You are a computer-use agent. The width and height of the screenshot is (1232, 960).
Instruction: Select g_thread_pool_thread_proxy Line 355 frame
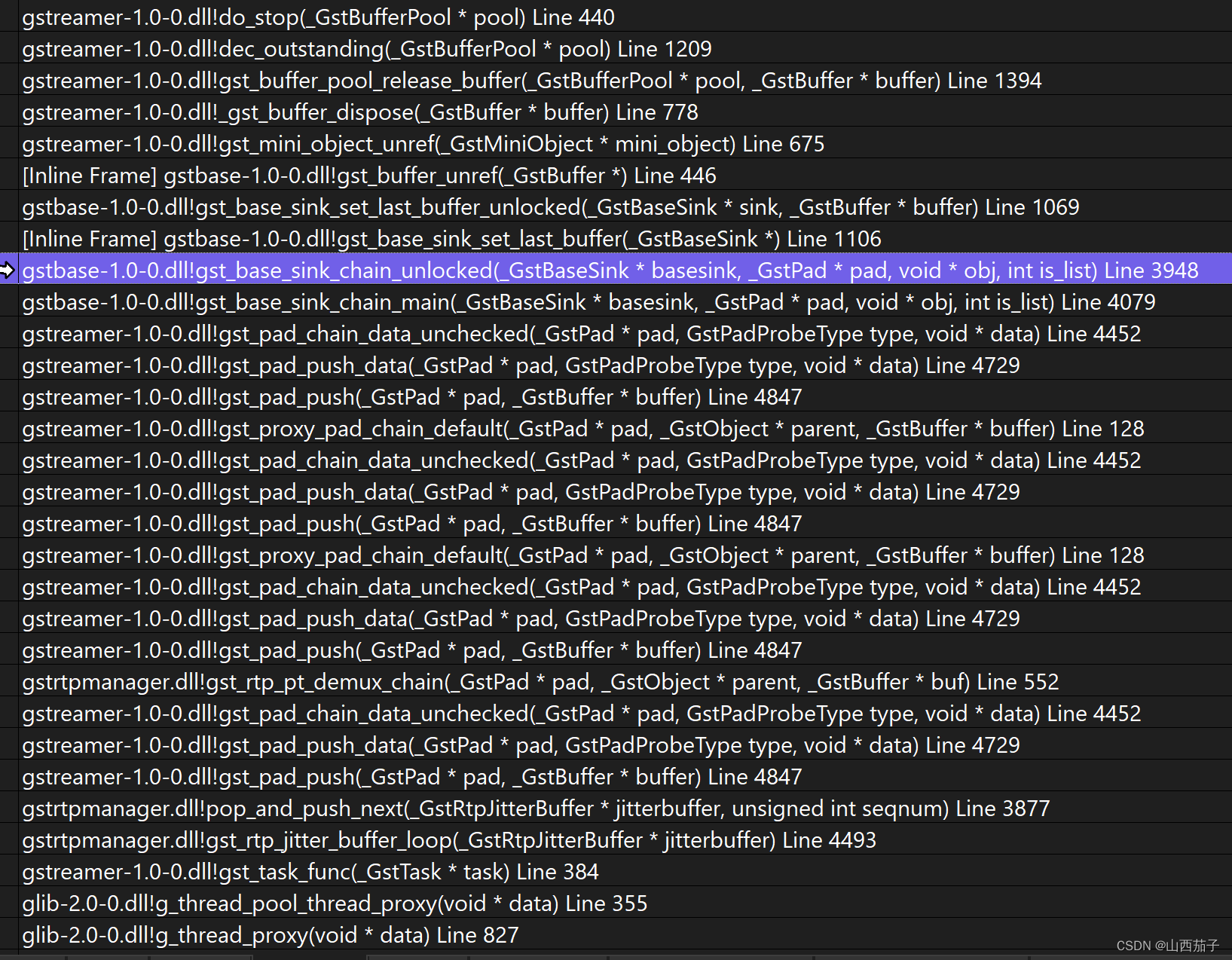pos(625,903)
